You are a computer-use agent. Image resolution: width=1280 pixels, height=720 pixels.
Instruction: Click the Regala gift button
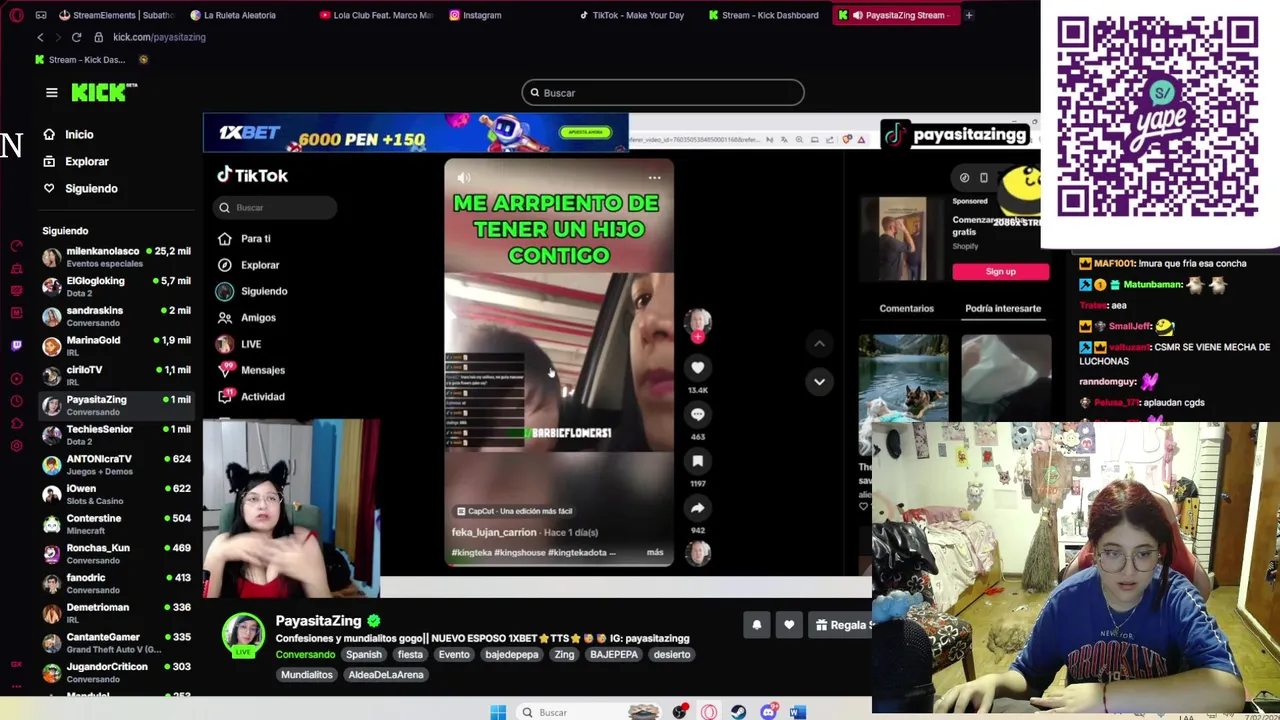point(841,625)
